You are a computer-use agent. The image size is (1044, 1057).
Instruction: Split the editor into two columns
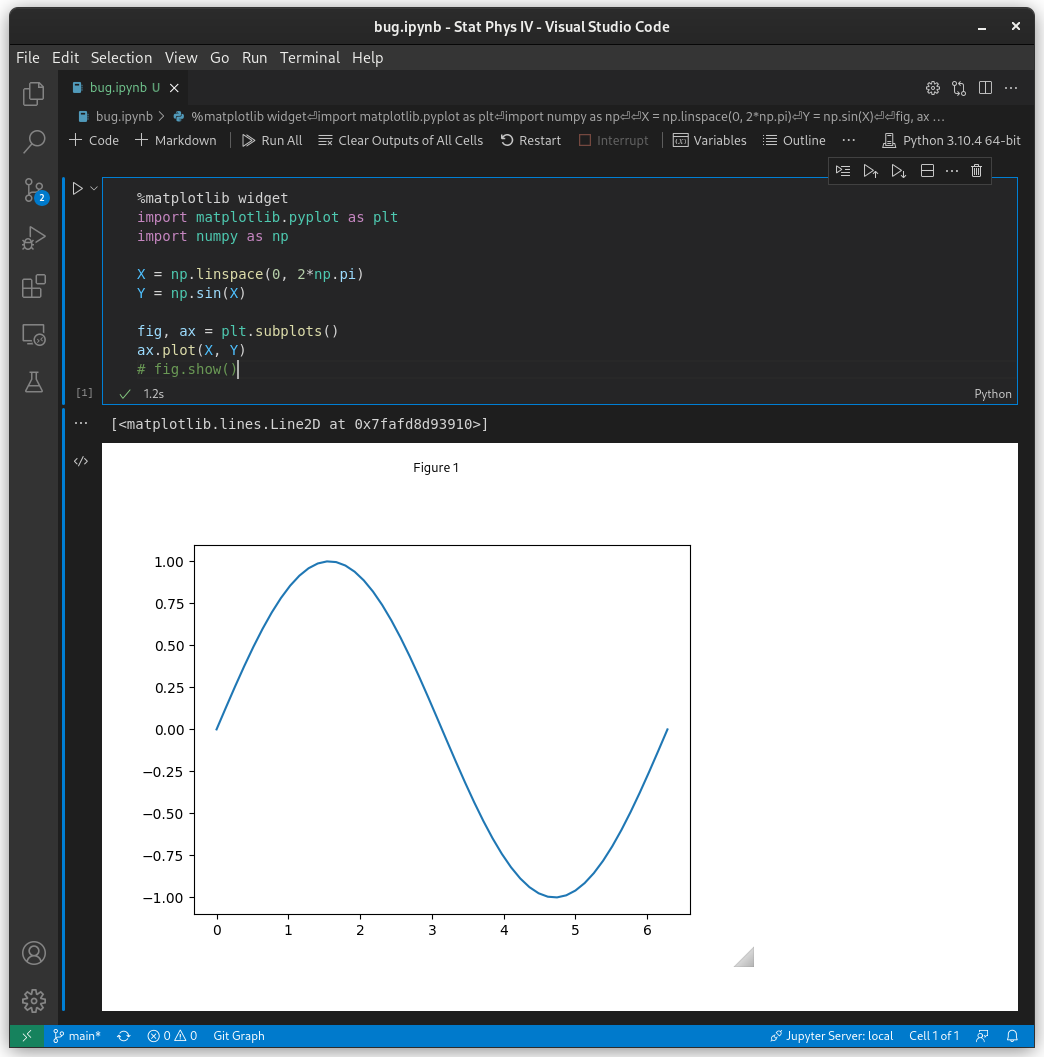coord(985,88)
